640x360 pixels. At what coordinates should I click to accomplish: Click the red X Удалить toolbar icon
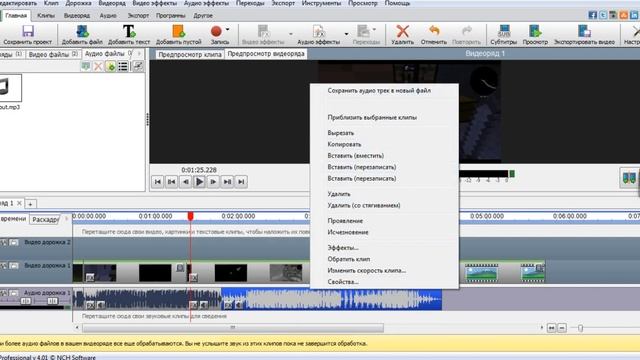402,31
